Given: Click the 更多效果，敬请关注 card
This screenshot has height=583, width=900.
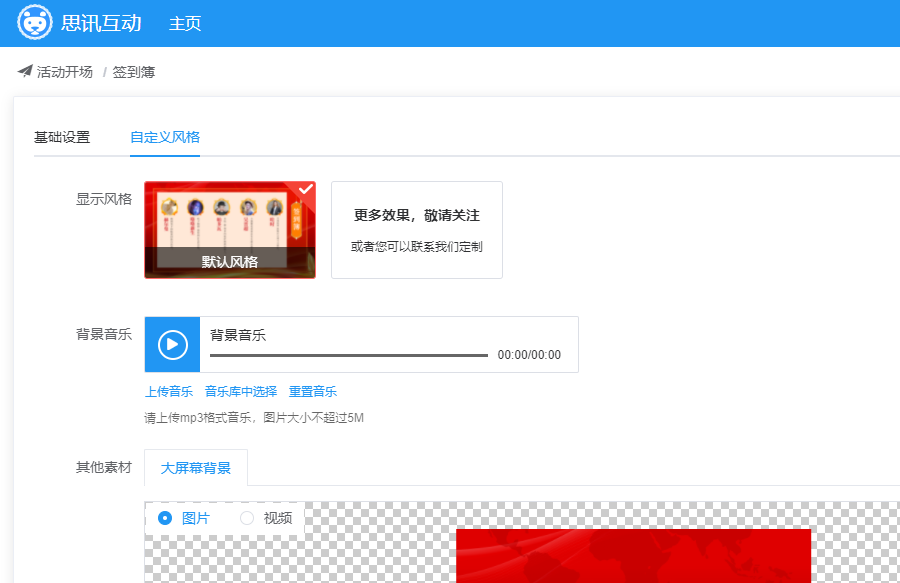Looking at the screenshot, I should [417, 230].
